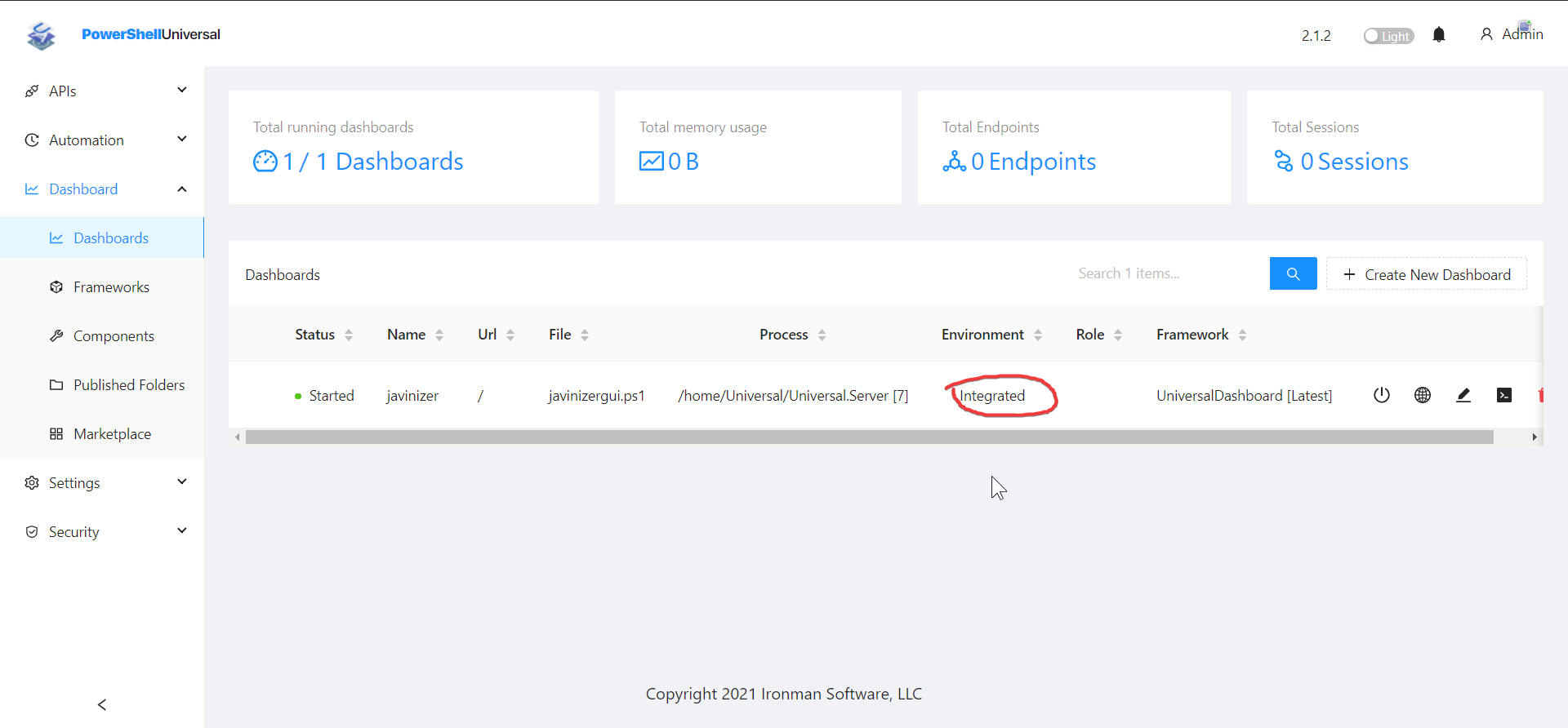Click the Components wrench icon
The image size is (1568, 728).
[56, 335]
